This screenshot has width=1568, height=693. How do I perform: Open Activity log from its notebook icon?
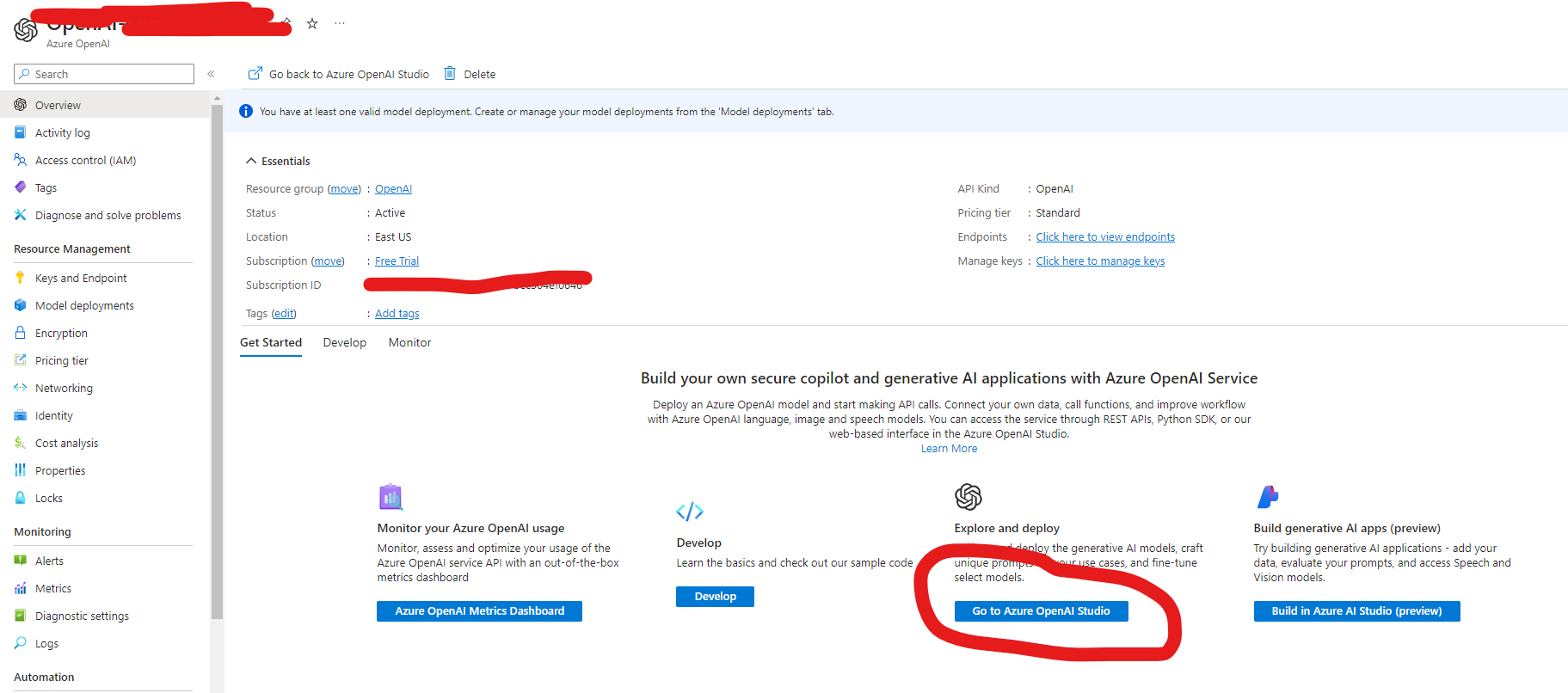[x=20, y=132]
